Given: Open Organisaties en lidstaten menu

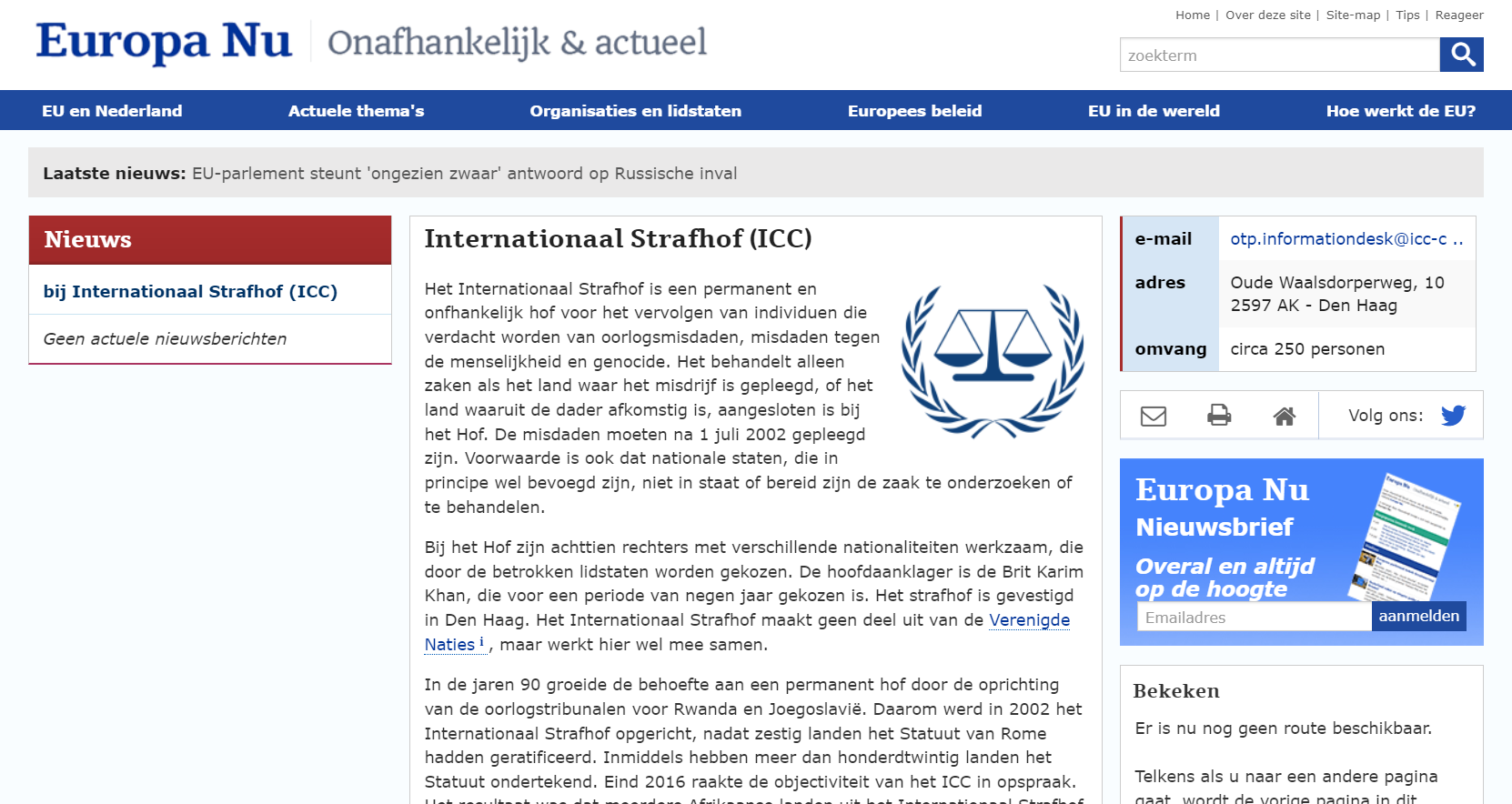Looking at the screenshot, I should click(635, 111).
